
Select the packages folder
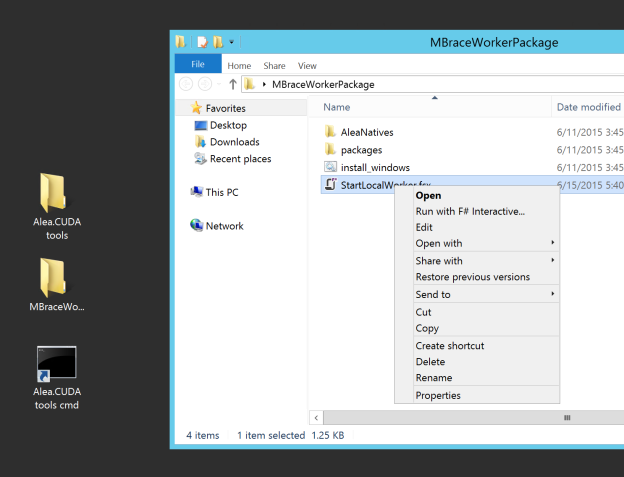[x=361, y=150]
